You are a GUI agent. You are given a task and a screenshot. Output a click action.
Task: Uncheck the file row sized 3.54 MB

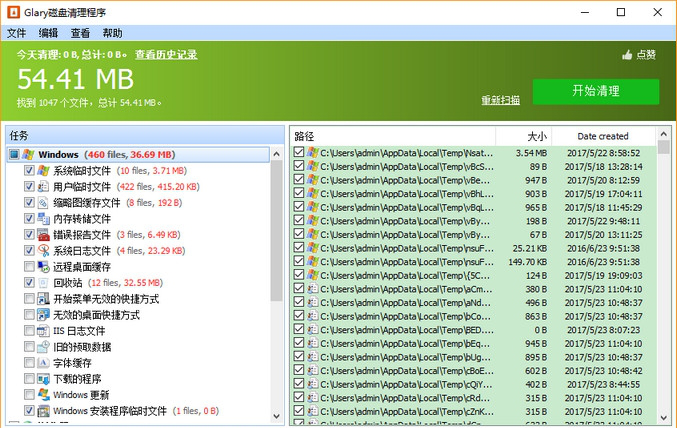tap(298, 152)
